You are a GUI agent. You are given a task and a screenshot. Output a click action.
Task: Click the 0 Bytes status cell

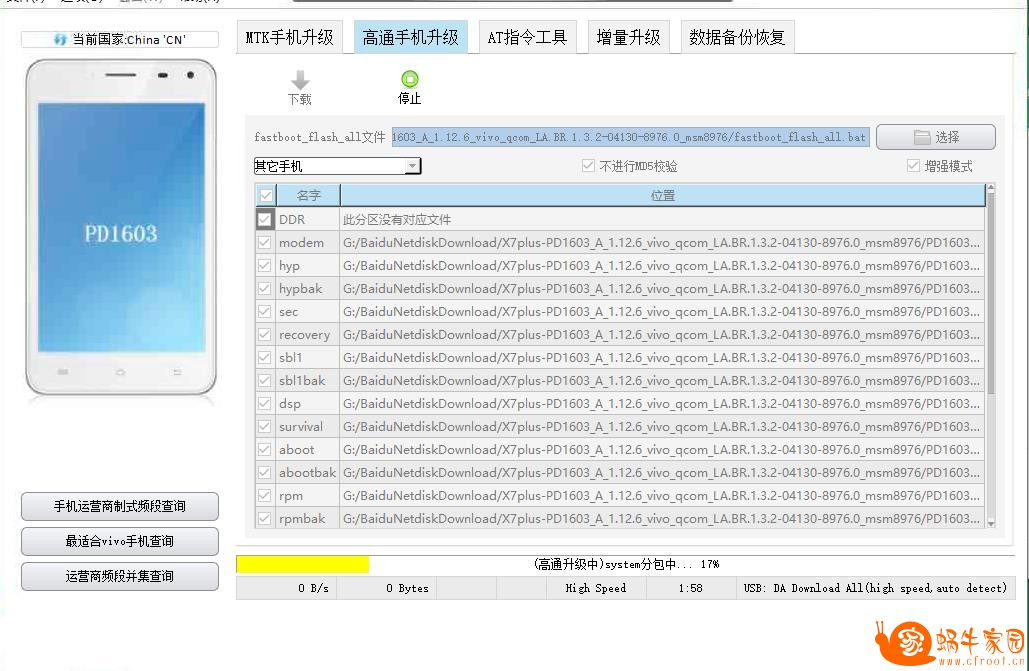[387, 588]
